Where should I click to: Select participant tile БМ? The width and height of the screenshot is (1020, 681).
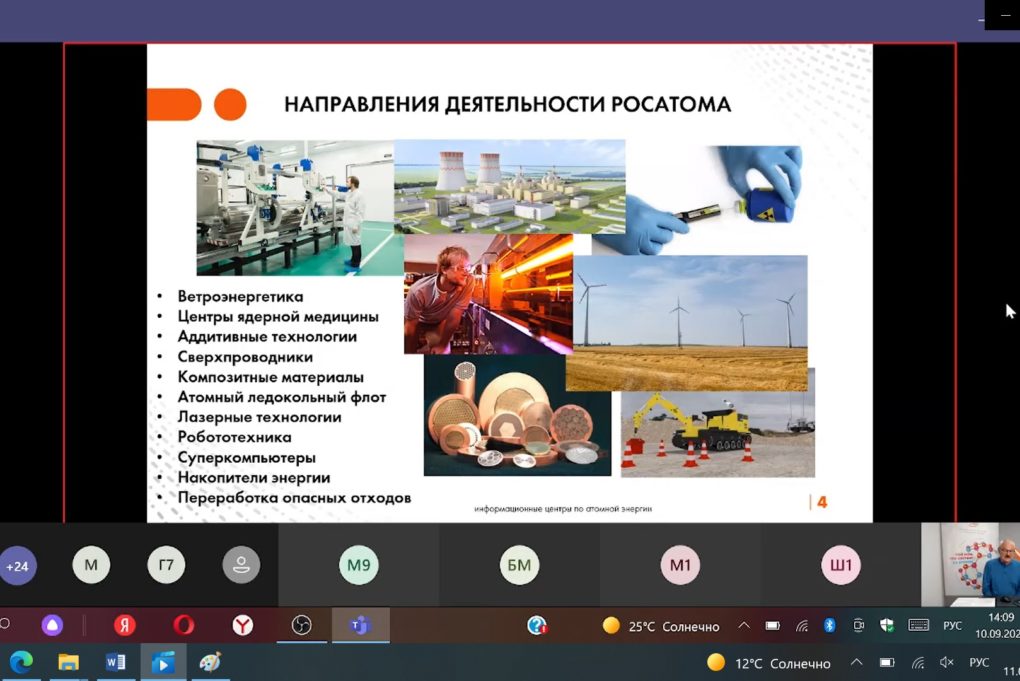pos(519,565)
